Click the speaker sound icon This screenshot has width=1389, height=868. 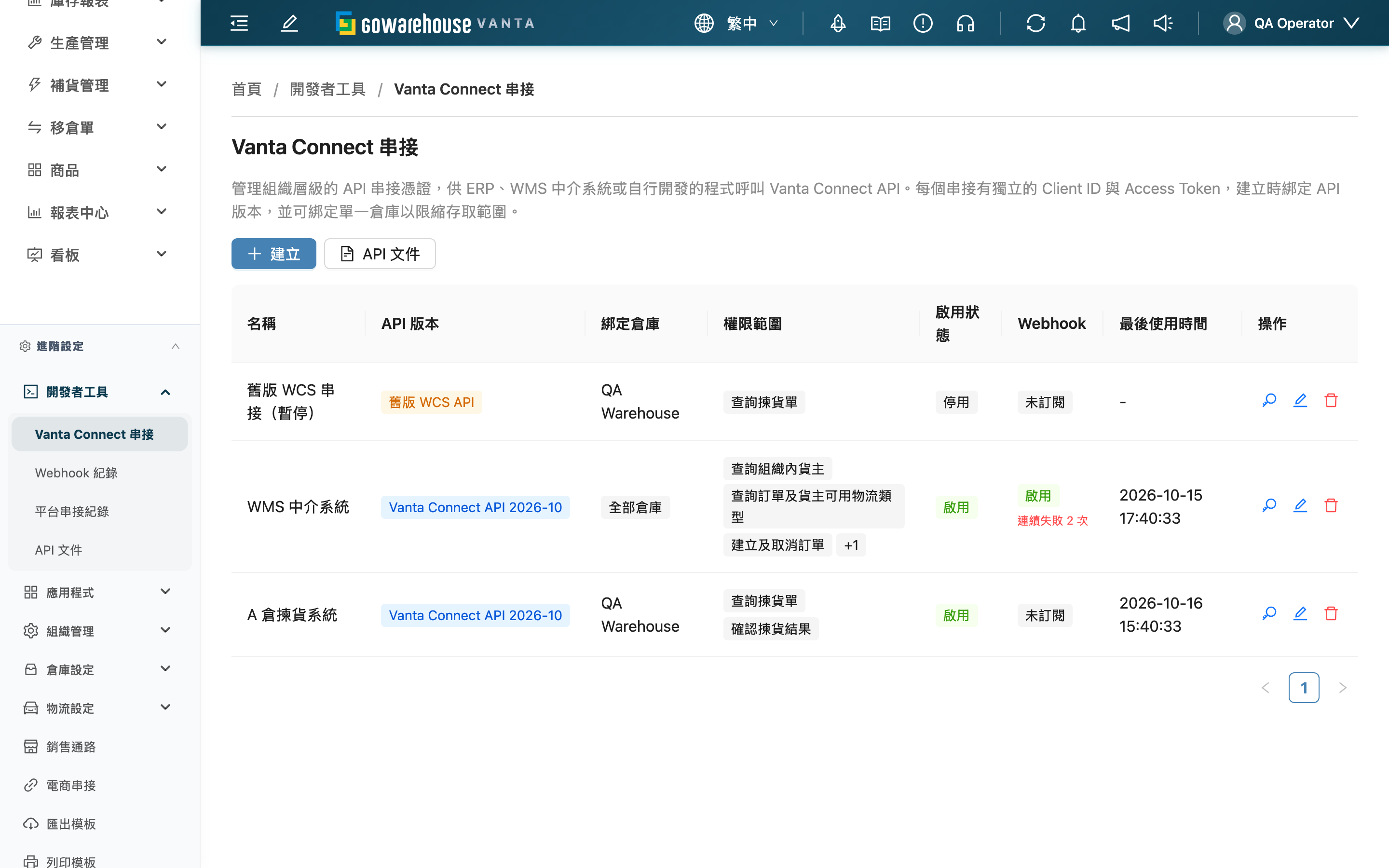point(1163,23)
